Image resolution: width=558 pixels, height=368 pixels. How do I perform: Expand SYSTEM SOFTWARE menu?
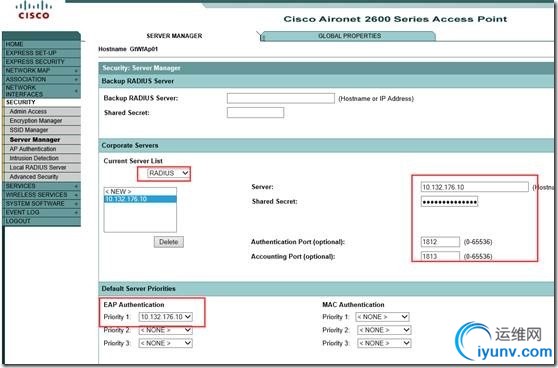[x=42, y=204]
